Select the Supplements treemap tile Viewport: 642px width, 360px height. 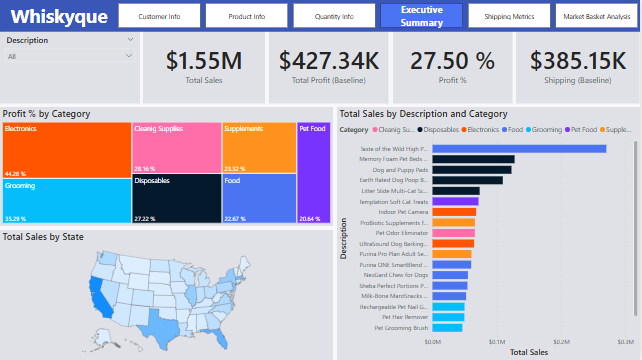pos(260,148)
